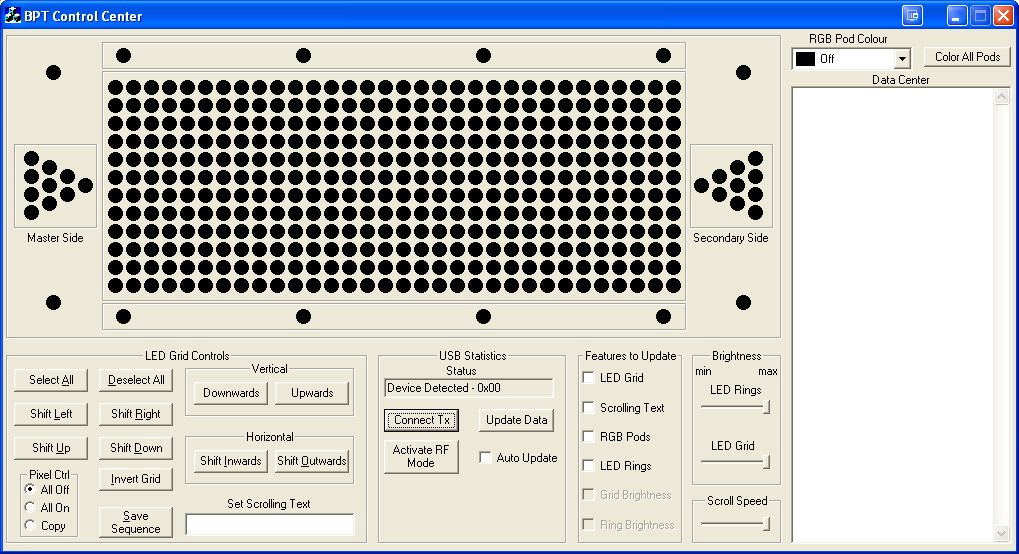Image resolution: width=1019 pixels, height=554 pixels.
Task: Click the tip pod of Secondary Side triangle
Action: coord(702,185)
